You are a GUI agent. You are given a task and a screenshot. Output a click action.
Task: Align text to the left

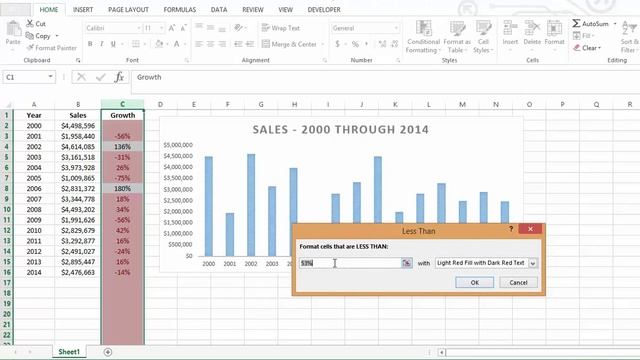click(x=199, y=44)
